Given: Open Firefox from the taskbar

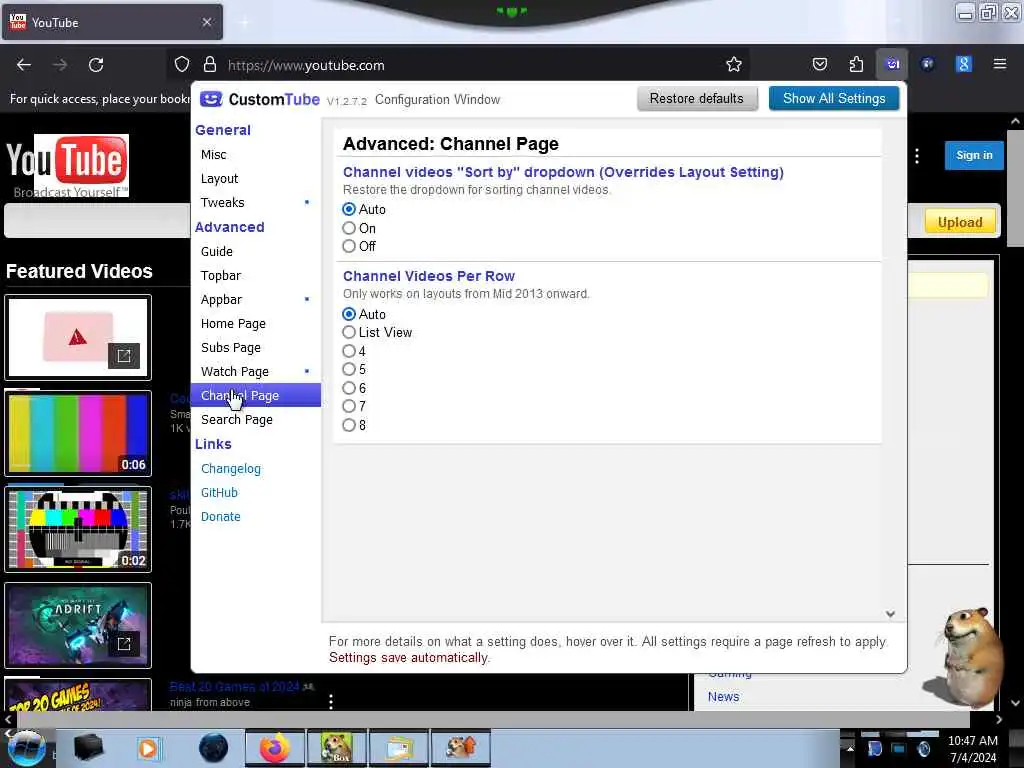Looking at the screenshot, I should tap(274, 748).
